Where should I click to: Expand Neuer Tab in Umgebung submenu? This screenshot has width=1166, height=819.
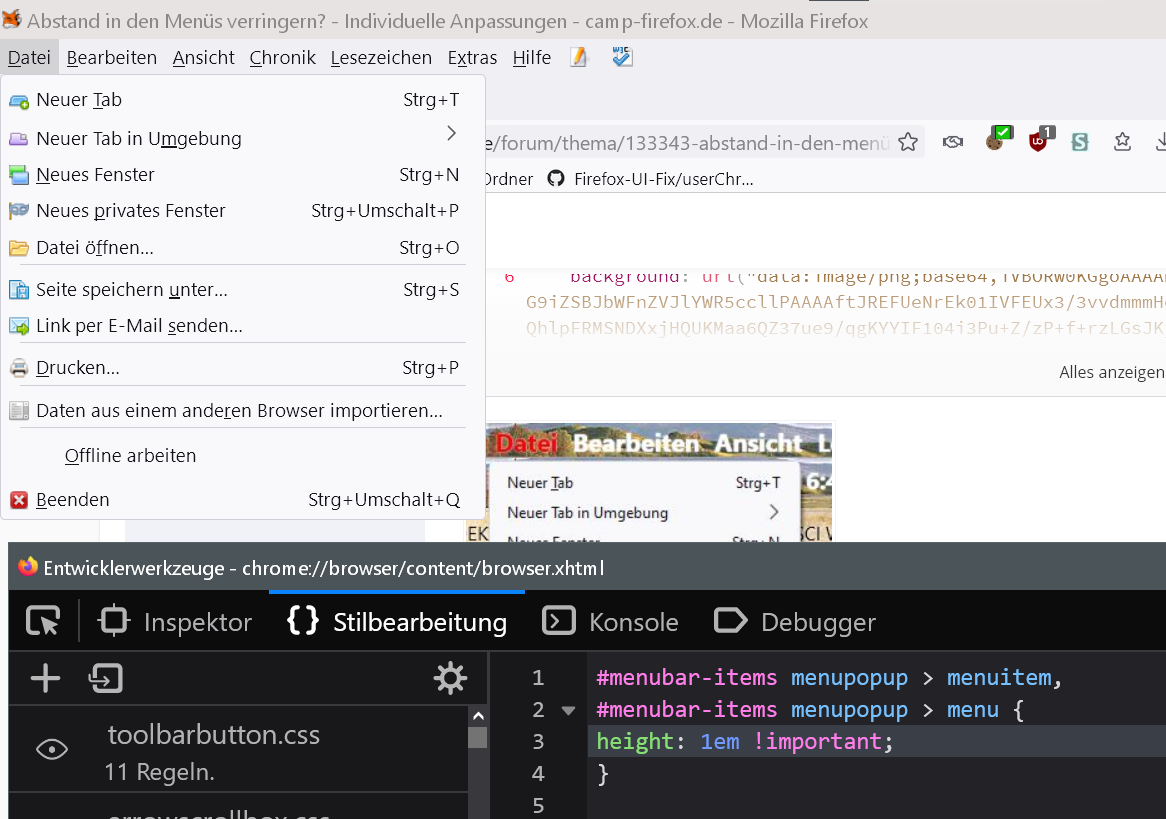click(x=451, y=134)
